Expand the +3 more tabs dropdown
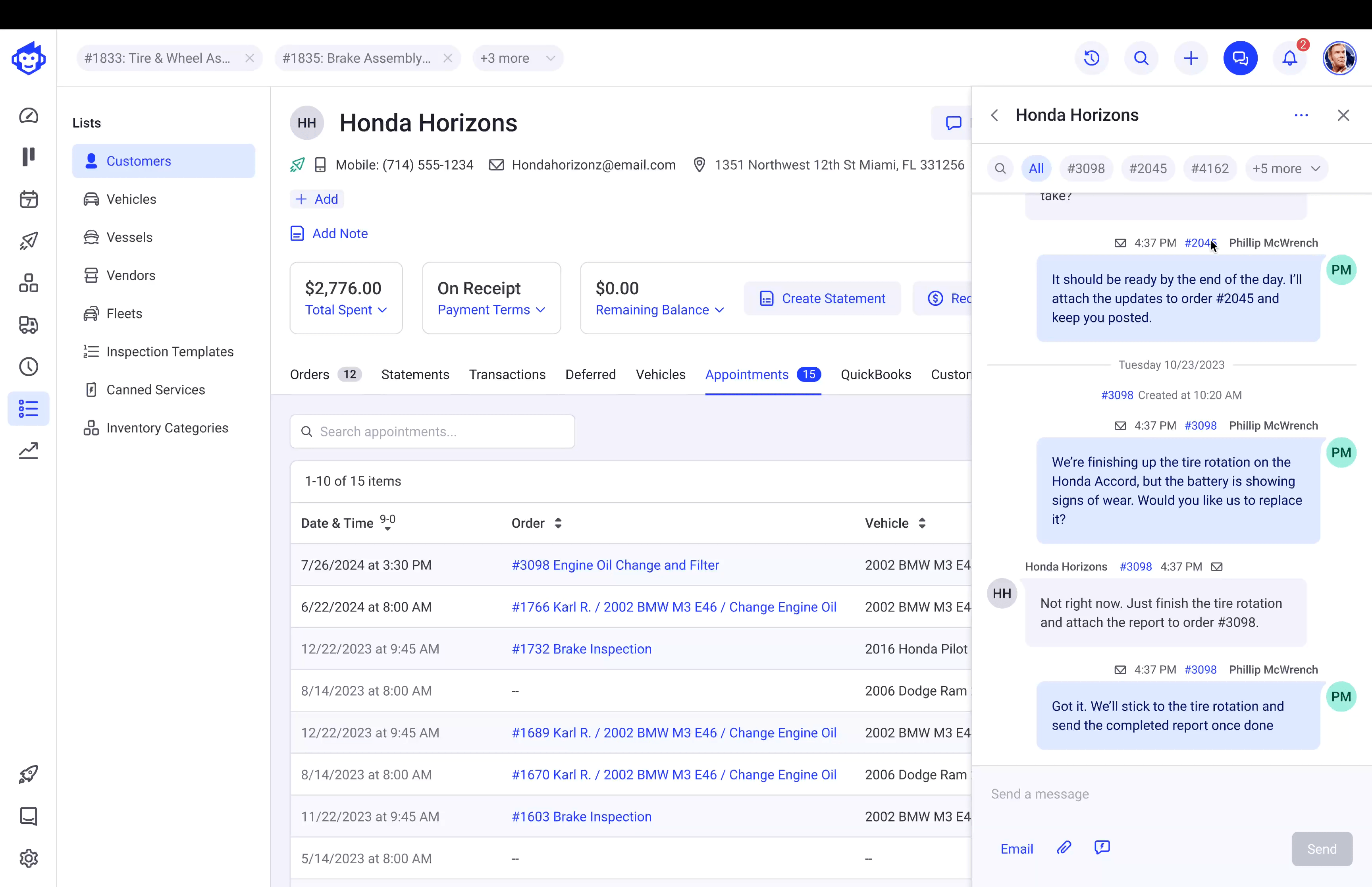This screenshot has height=887, width=1372. pos(518,58)
